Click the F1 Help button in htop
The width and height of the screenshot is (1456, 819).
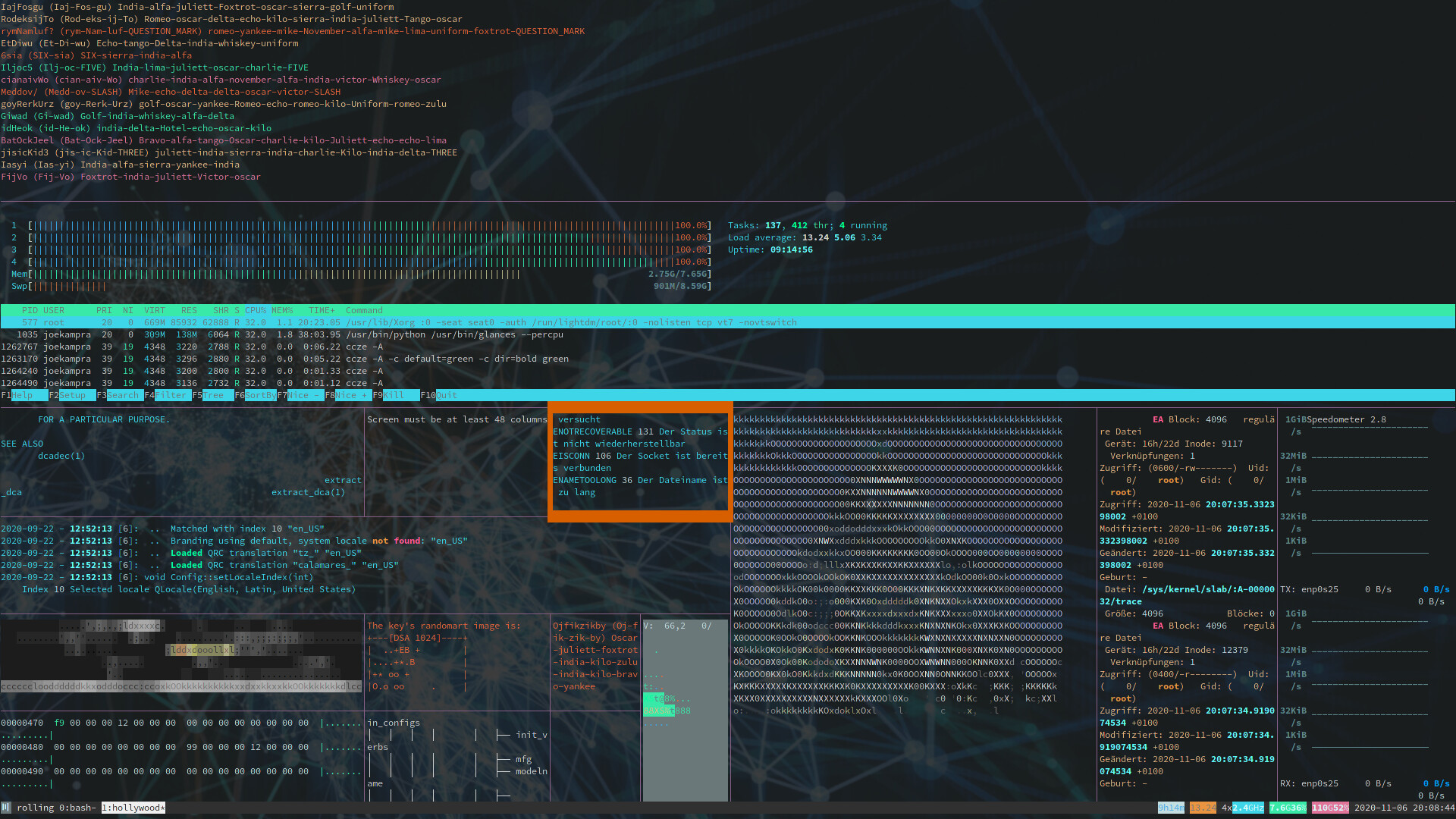coord(24,395)
